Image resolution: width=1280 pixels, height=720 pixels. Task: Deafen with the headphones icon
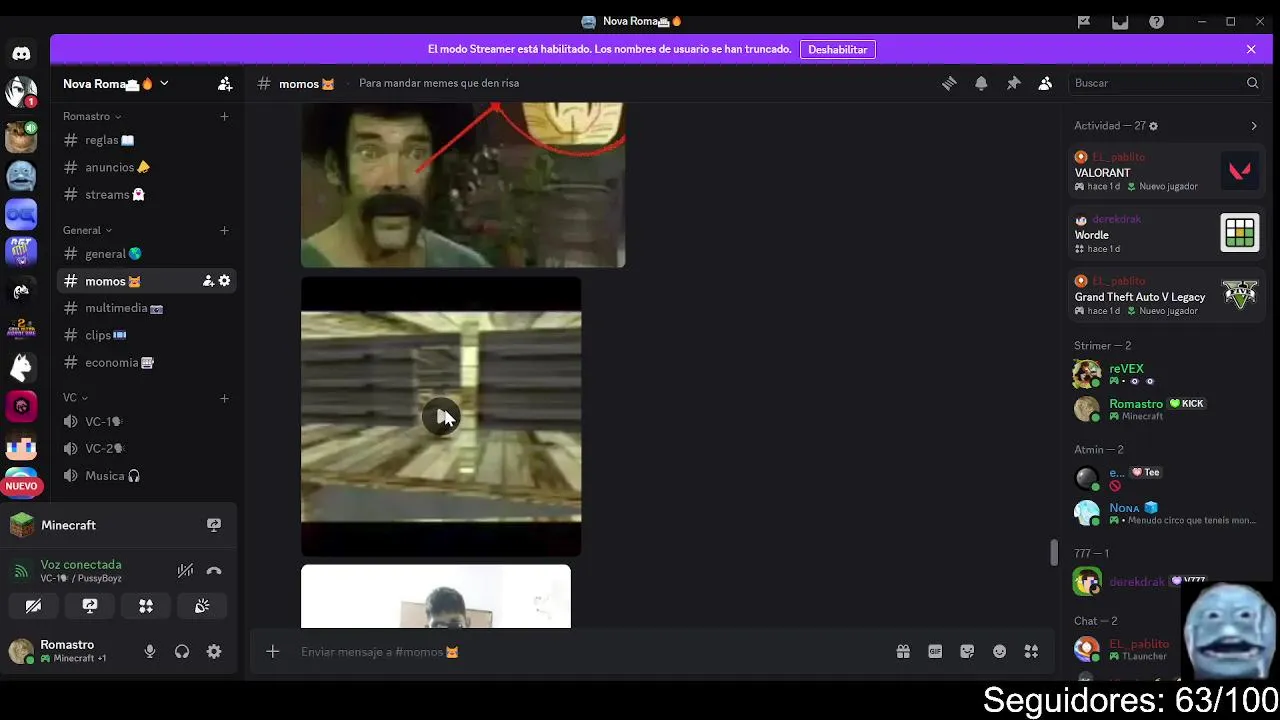coord(182,652)
